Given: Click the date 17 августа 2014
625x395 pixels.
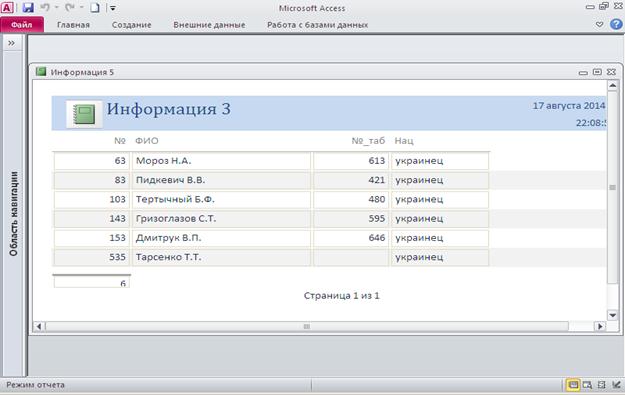Looking at the screenshot, I should click(569, 106).
